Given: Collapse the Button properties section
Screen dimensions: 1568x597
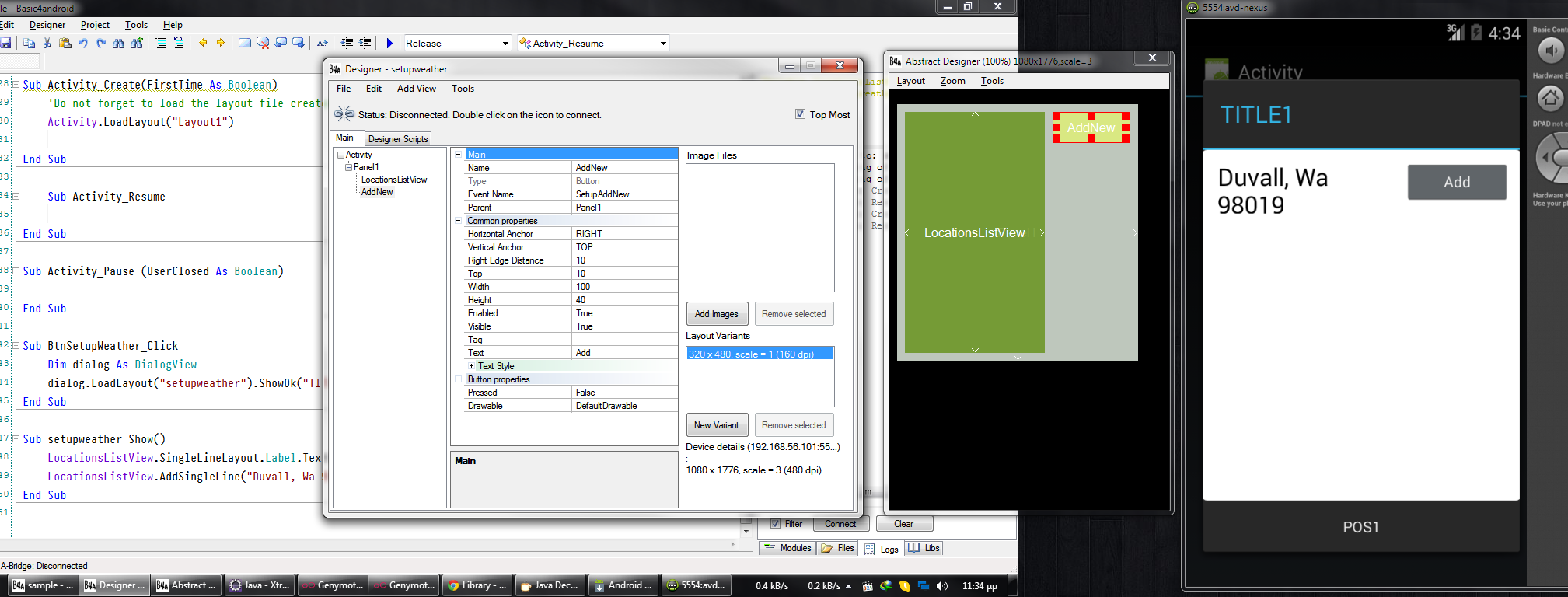Looking at the screenshot, I should tap(459, 379).
